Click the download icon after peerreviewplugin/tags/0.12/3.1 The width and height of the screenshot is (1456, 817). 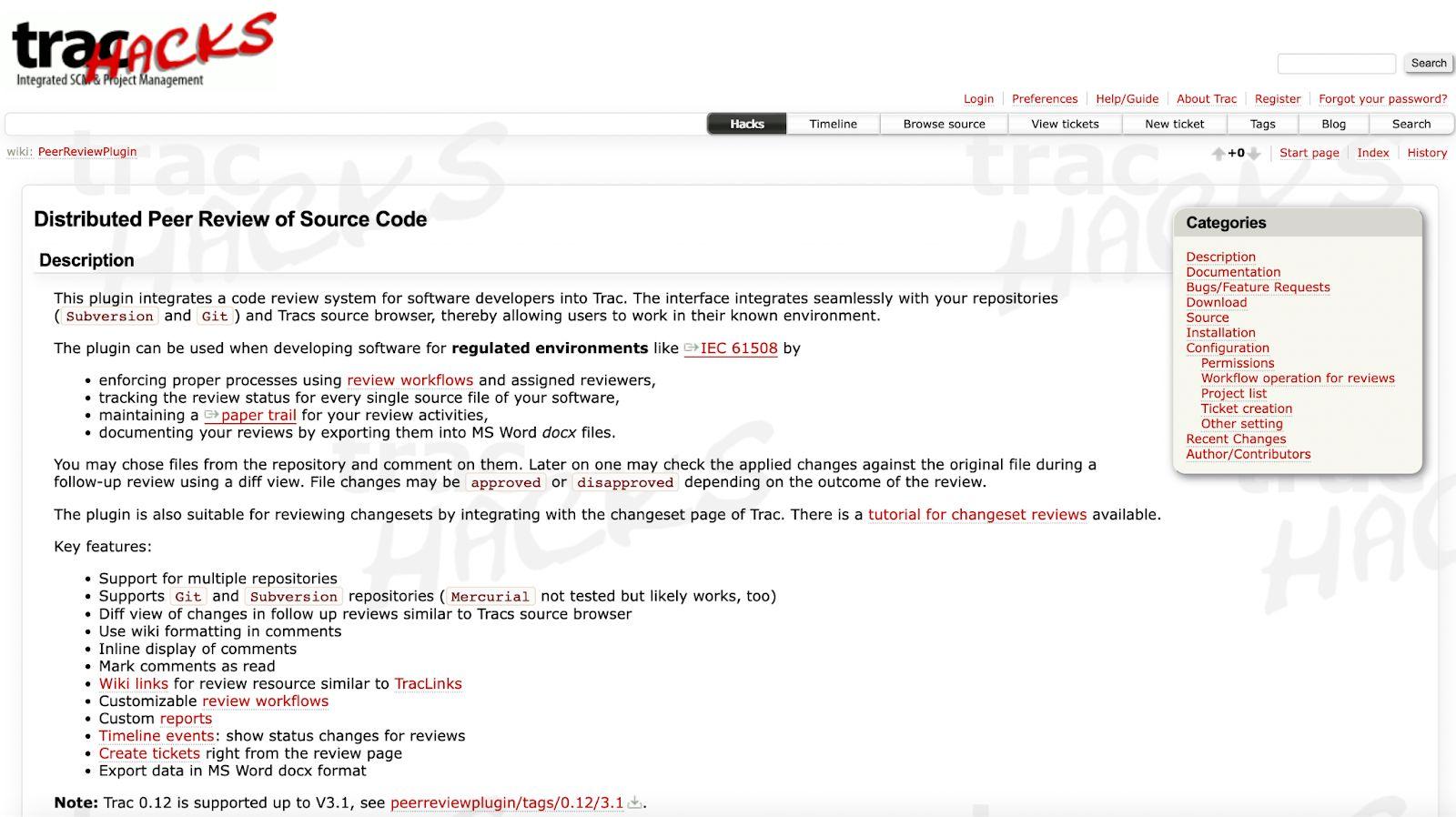pyautogui.click(x=635, y=803)
